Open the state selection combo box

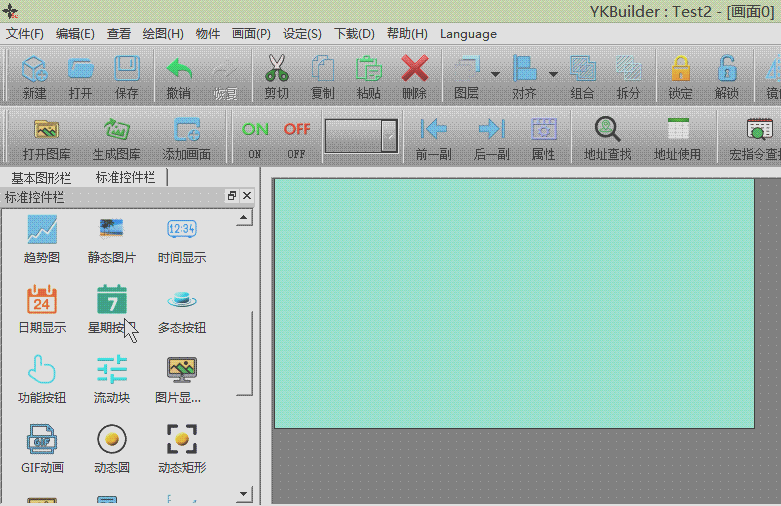(x=389, y=136)
